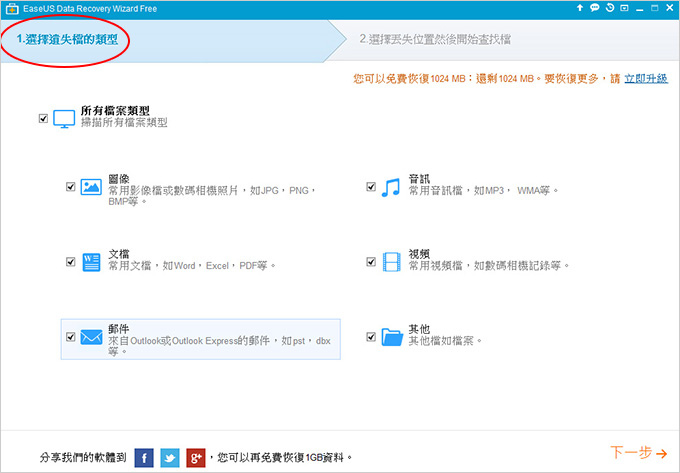Screen dimensions: 680x473
Task: Click the 數碼相機記錄 video description text
Action: tap(489, 266)
